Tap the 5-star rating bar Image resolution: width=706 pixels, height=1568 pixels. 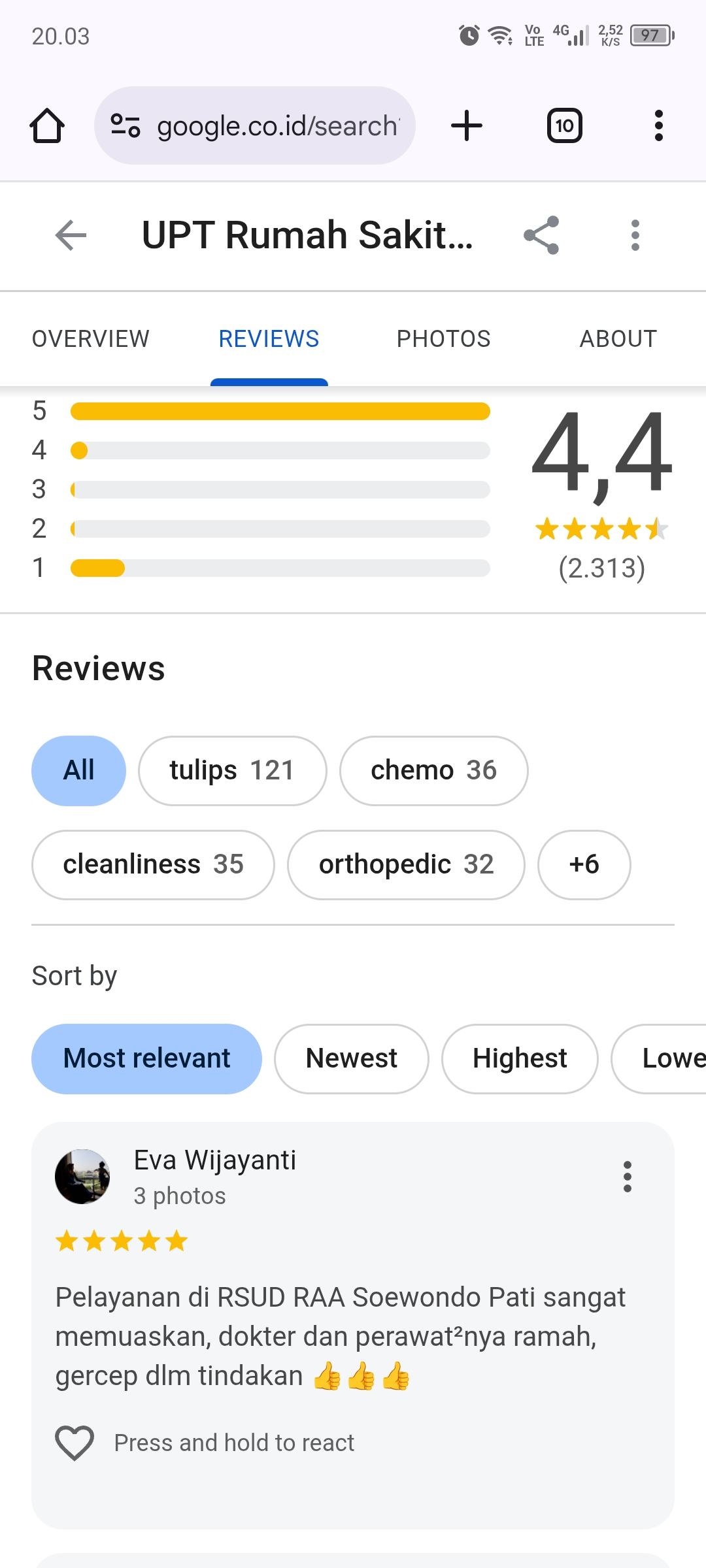click(280, 411)
